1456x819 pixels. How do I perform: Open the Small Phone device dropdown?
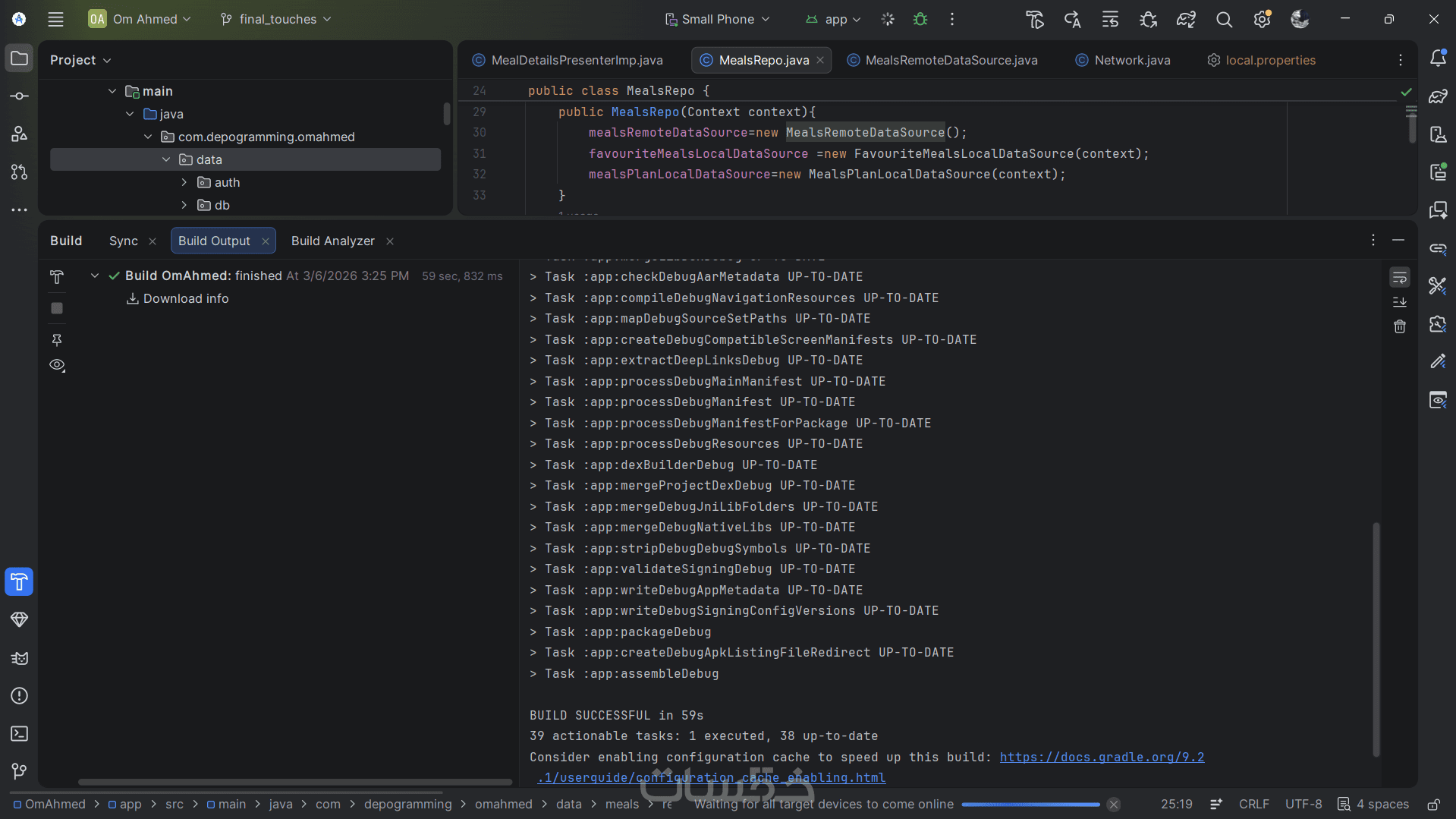[717, 19]
